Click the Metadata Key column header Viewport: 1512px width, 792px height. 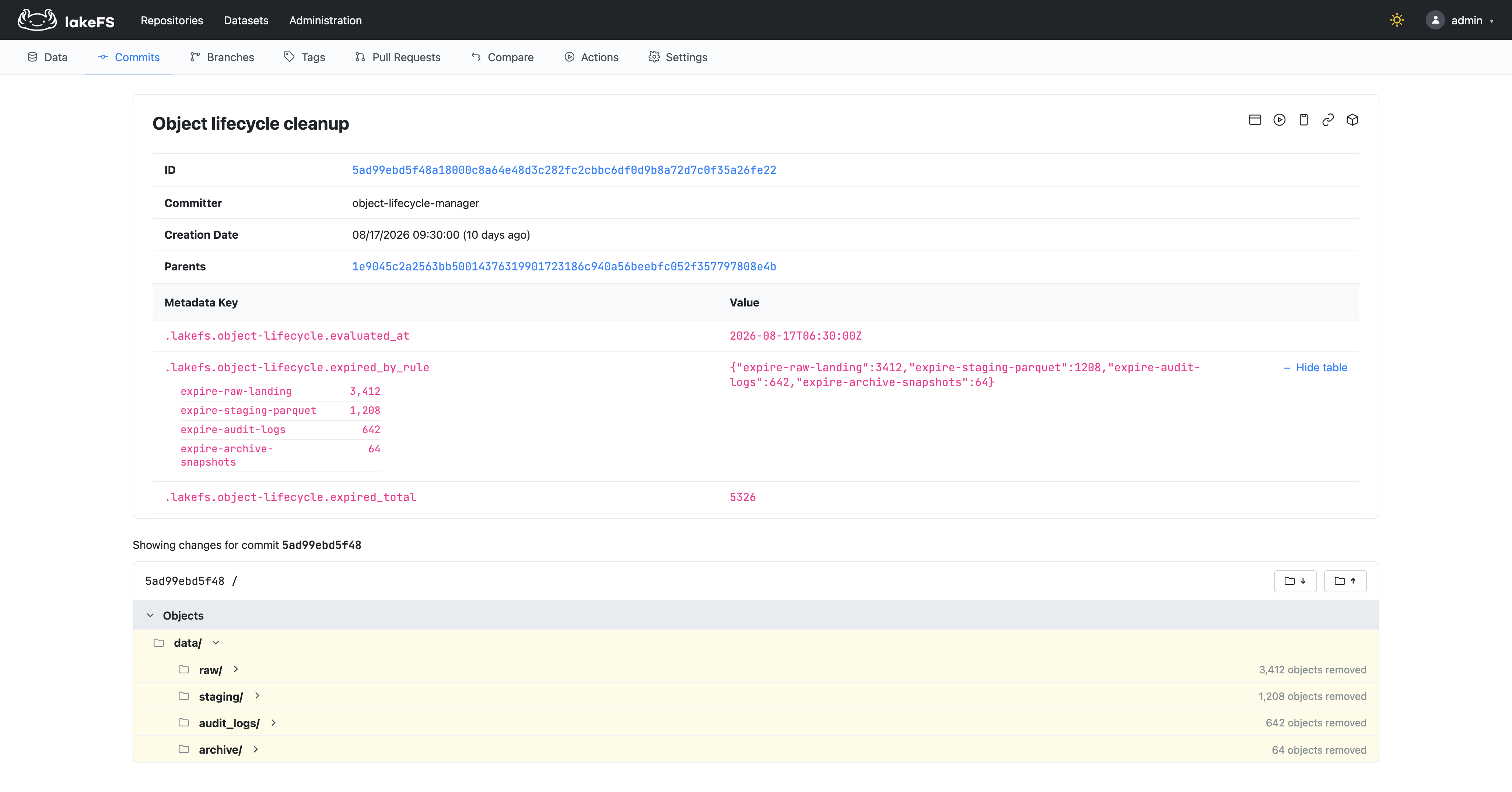coord(201,303)
